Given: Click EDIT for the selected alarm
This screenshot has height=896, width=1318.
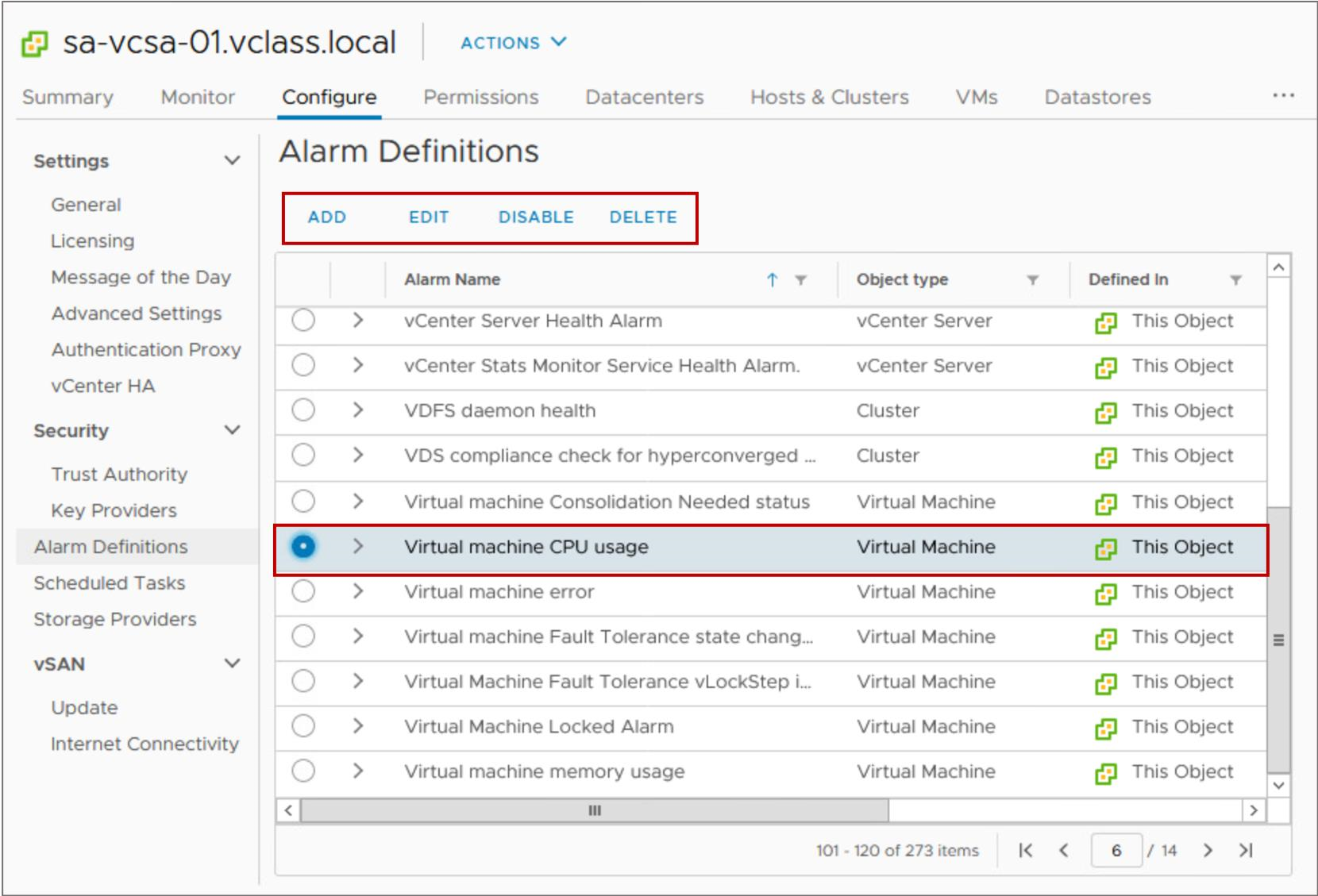Looking at the screenshot, I should point(429,217).
